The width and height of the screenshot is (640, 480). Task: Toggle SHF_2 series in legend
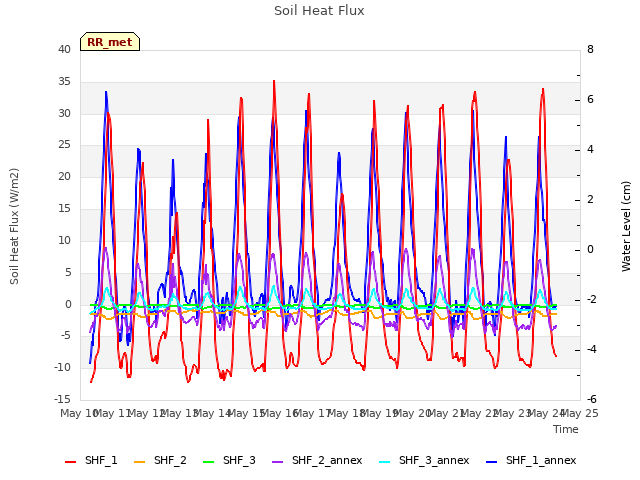[160, 461]
